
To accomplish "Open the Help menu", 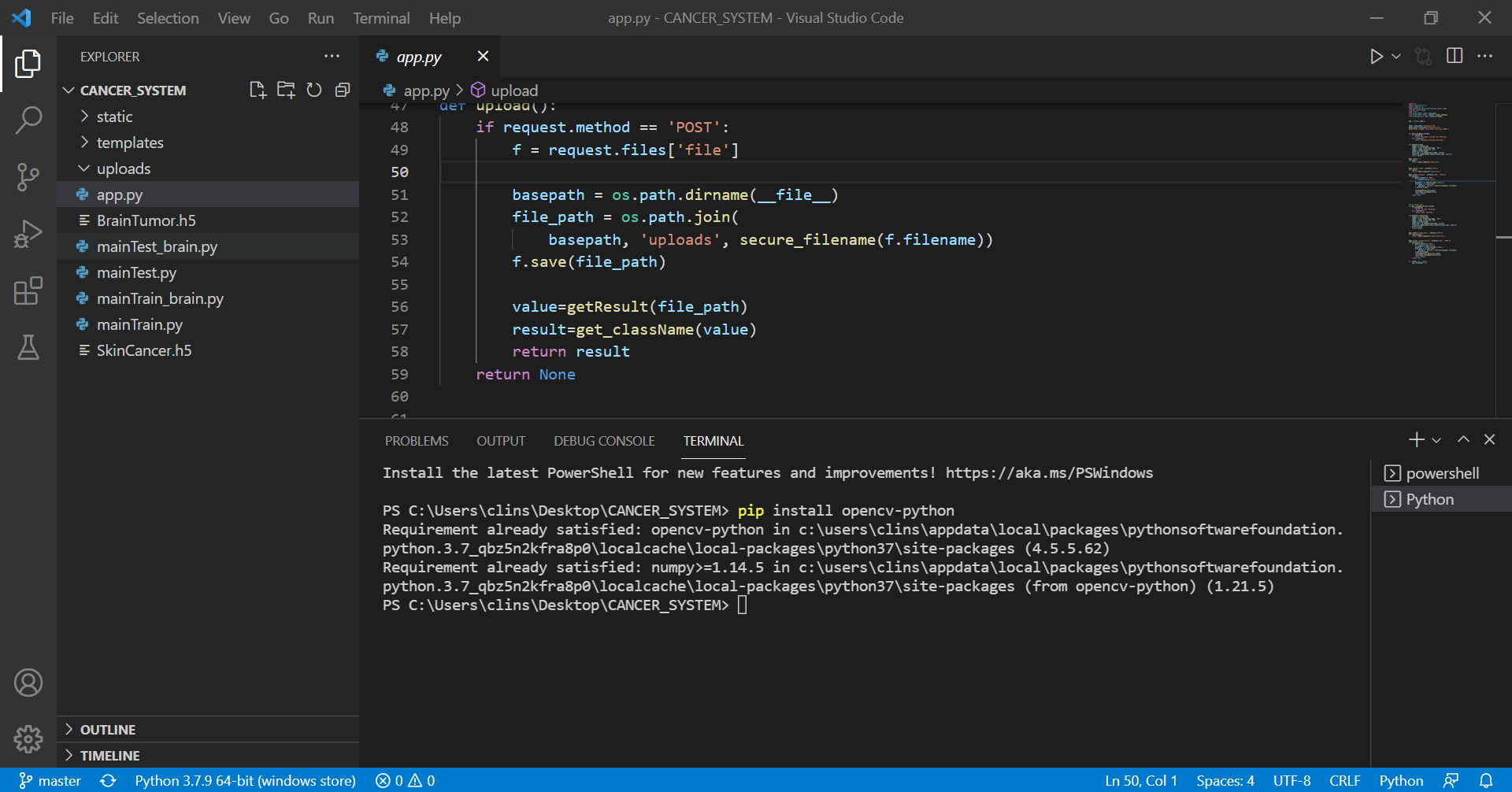I will [x=445, y=17].
